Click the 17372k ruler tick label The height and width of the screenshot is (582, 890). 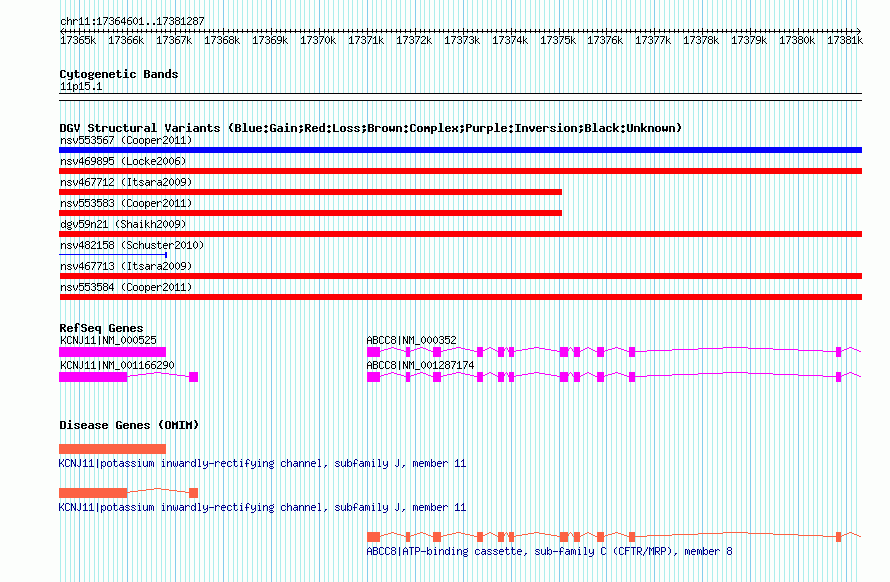click(x=414, y=40)
